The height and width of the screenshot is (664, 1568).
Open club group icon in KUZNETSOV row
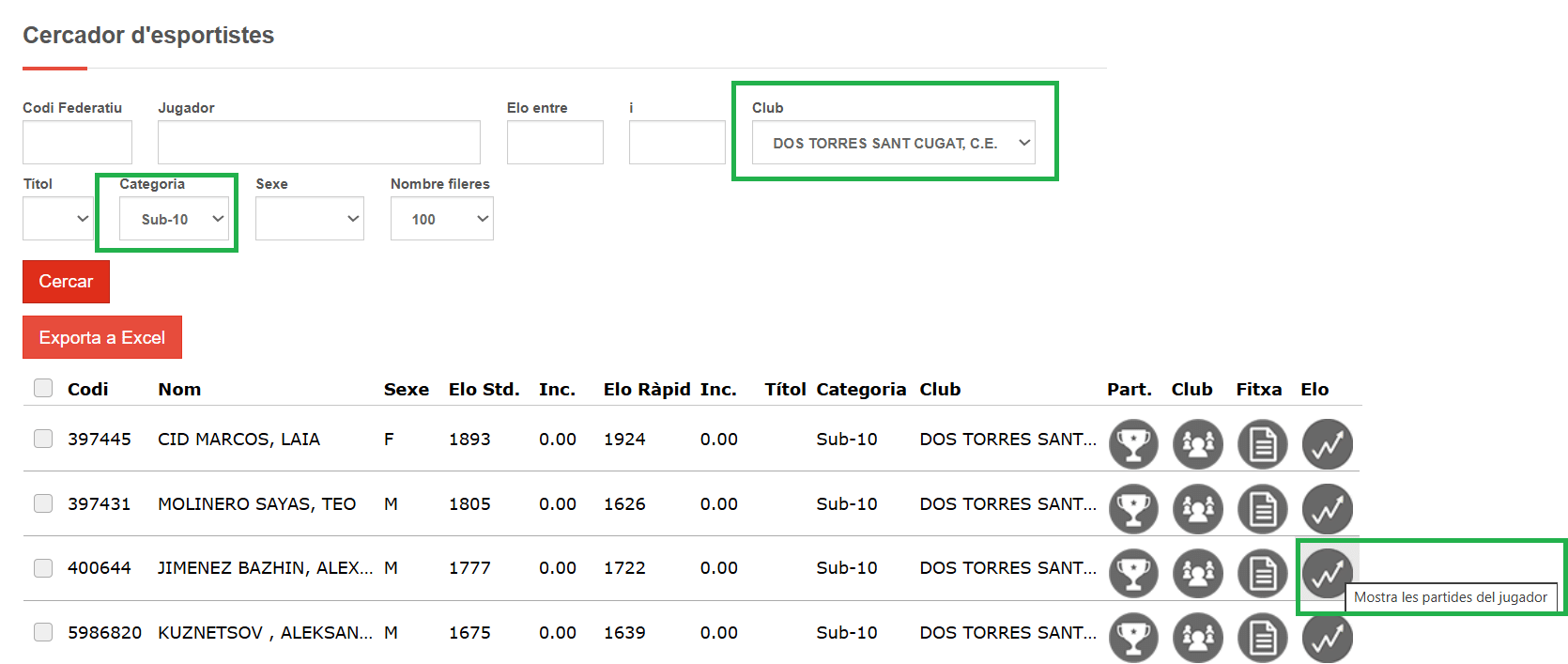[x=1198, y=638]
